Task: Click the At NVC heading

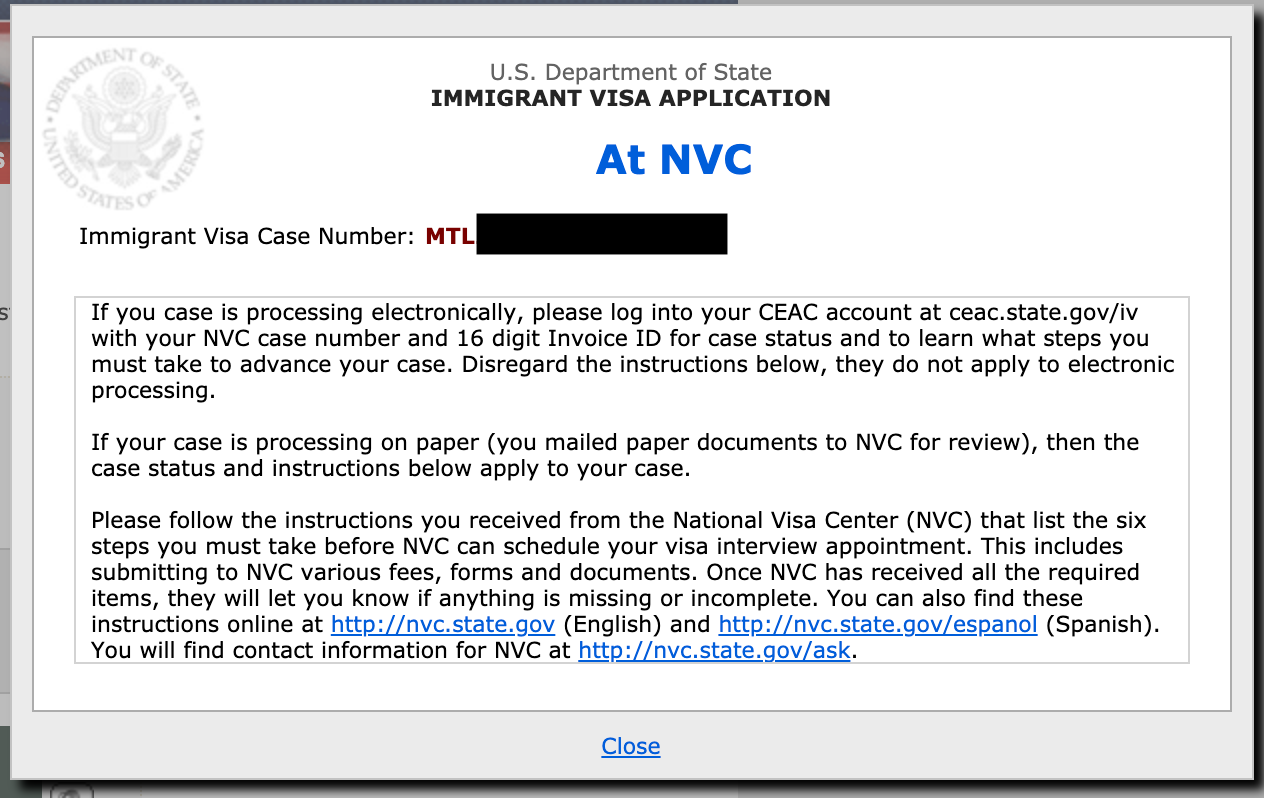Action: [674, 159]
